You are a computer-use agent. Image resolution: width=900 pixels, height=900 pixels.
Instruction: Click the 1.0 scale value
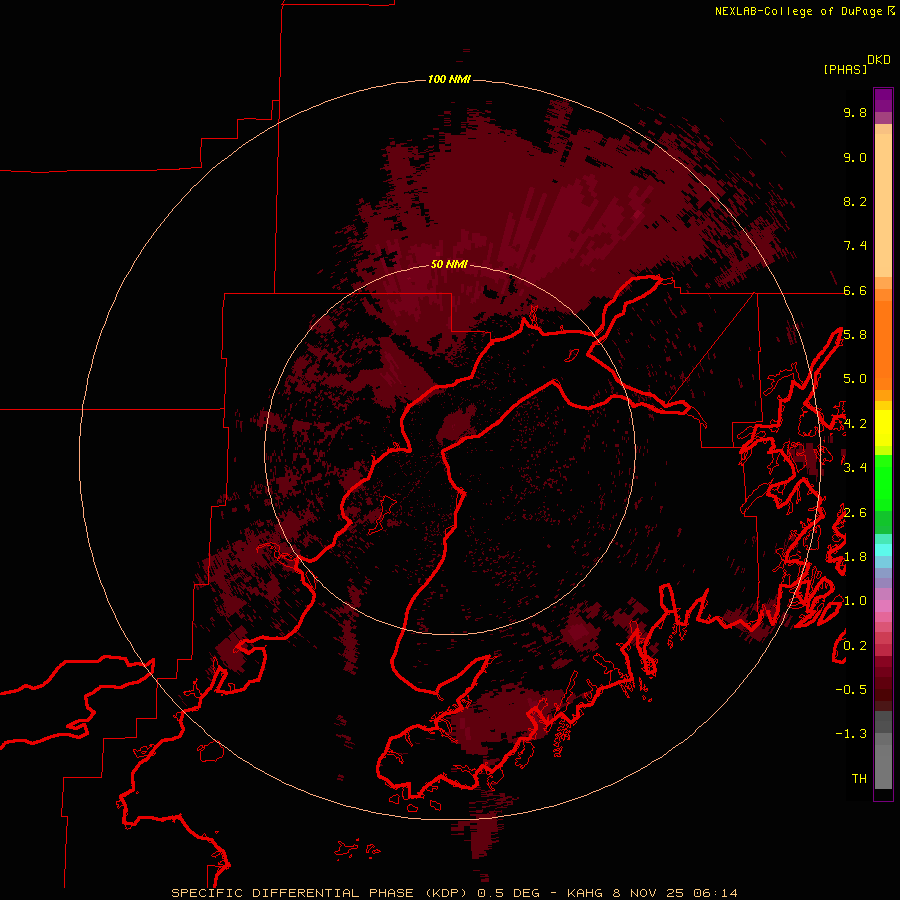tap(855, 601)
